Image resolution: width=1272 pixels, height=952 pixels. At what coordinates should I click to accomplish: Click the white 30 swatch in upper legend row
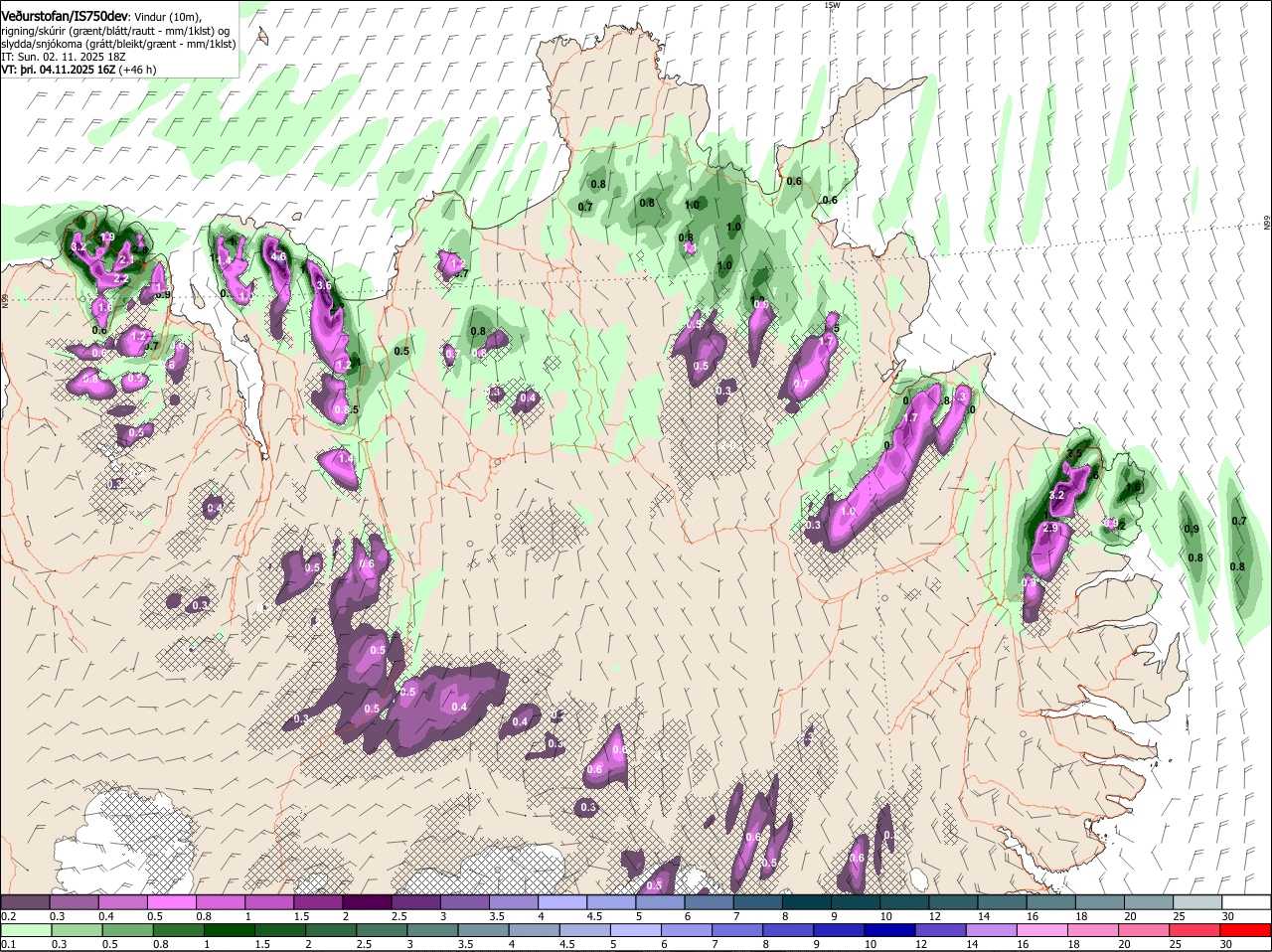click(x=1245, y=901)
